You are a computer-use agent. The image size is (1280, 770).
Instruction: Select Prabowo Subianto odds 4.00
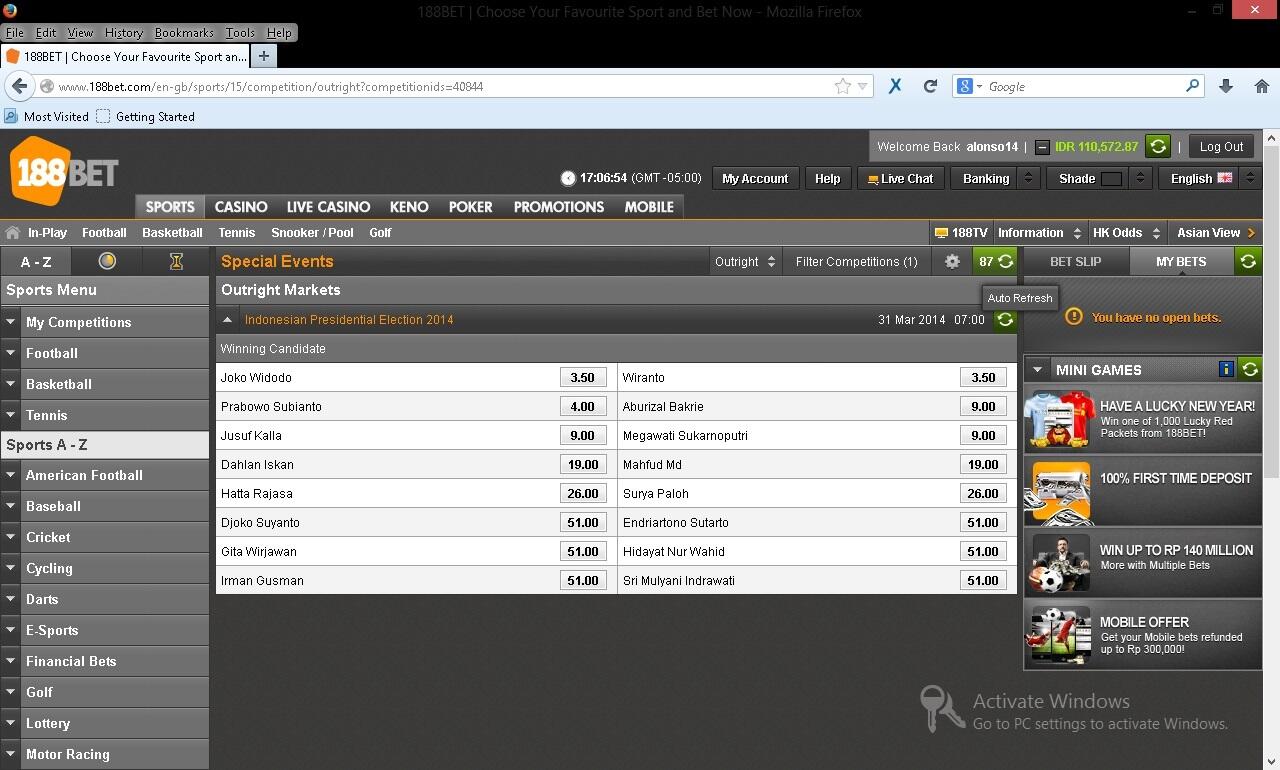click(x=582, y=407)
